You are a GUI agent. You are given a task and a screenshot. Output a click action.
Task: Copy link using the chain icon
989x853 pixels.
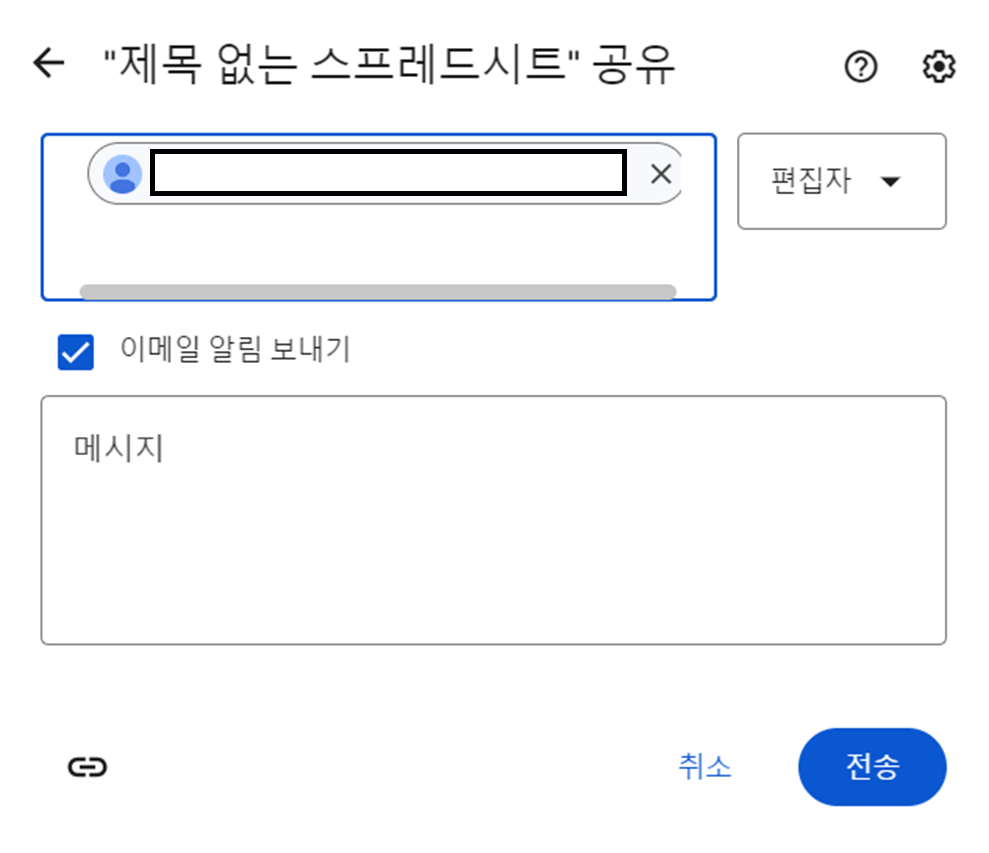pyautogui.click(x=88, y=767)
